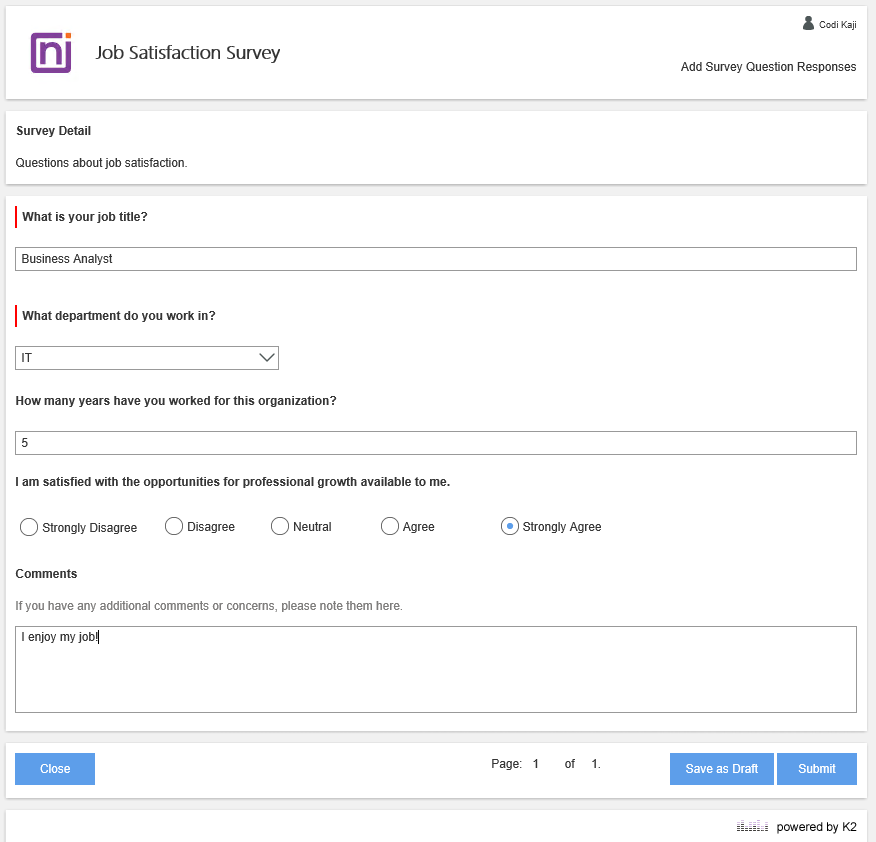Deselect the Strongly Agree option
The height and width of the screenshot is (842, 876).
coord(510,525)
